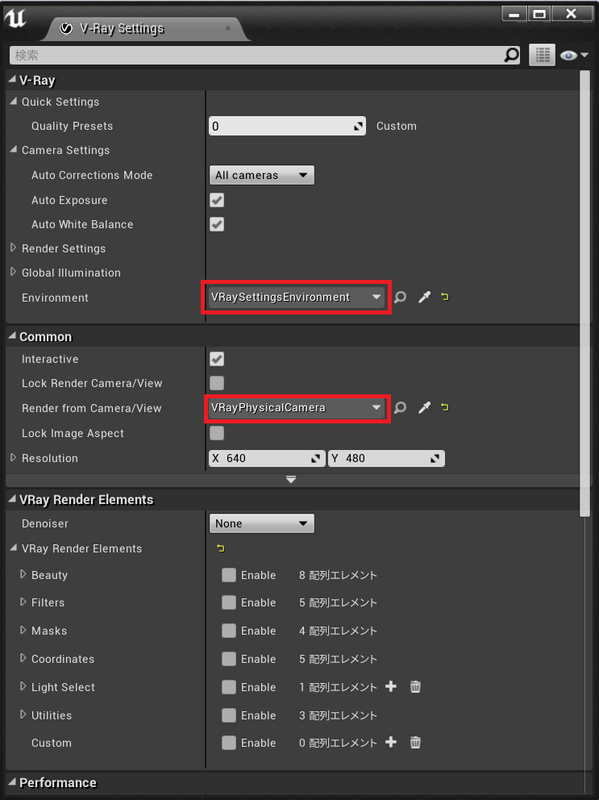The height and width of the screenshot is (800, 599).
Task: Expand the Filters elements row
Action: [x=23, y=602]
